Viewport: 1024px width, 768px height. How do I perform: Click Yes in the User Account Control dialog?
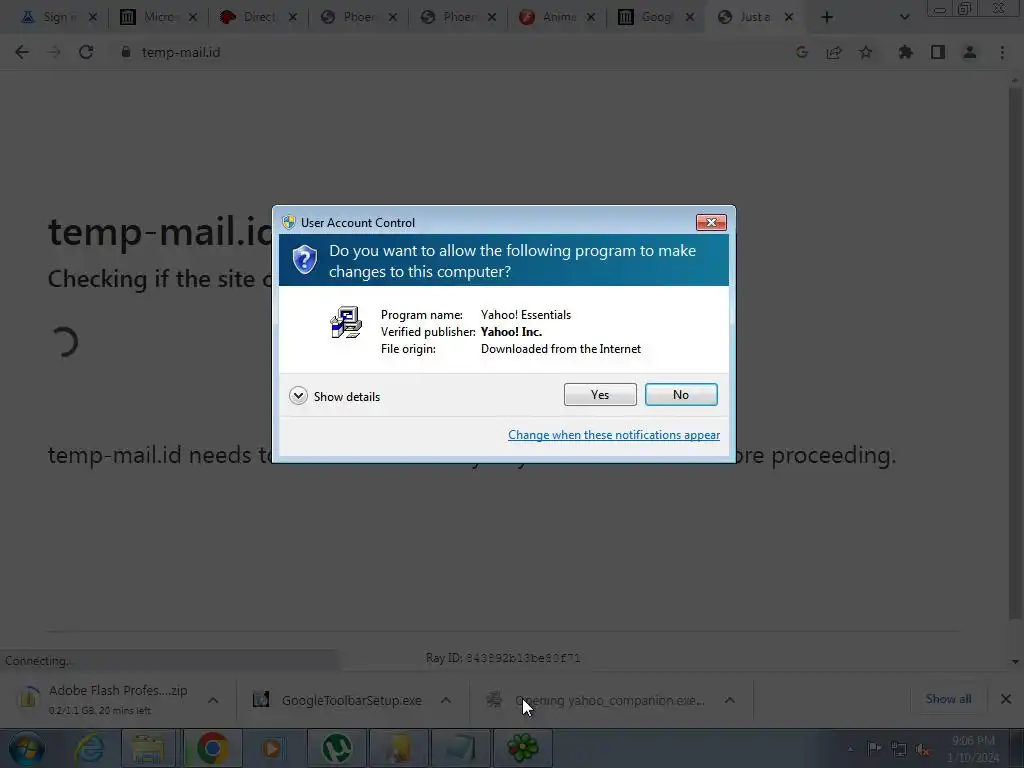[x=600, y=394]
